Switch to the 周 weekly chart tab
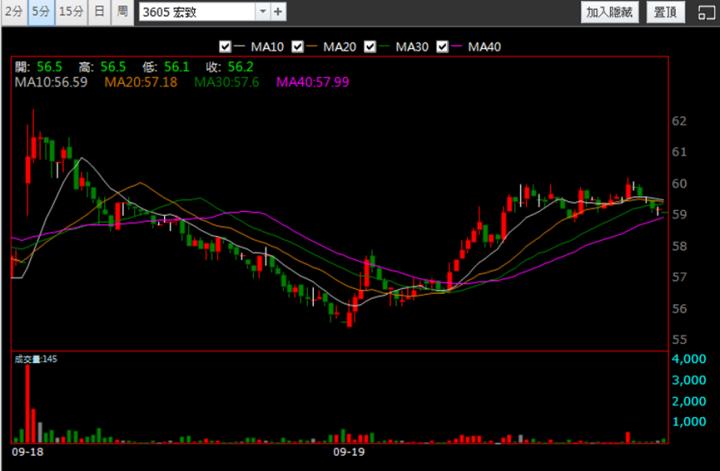Screen dimensions: 720x471 click(122, 12)
